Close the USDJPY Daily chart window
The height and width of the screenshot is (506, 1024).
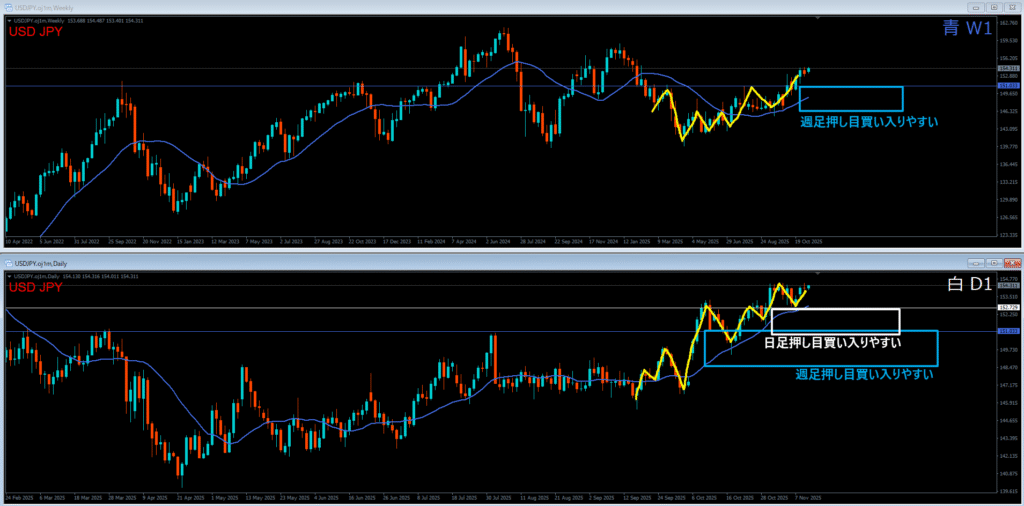click(x=1014, y=262)
